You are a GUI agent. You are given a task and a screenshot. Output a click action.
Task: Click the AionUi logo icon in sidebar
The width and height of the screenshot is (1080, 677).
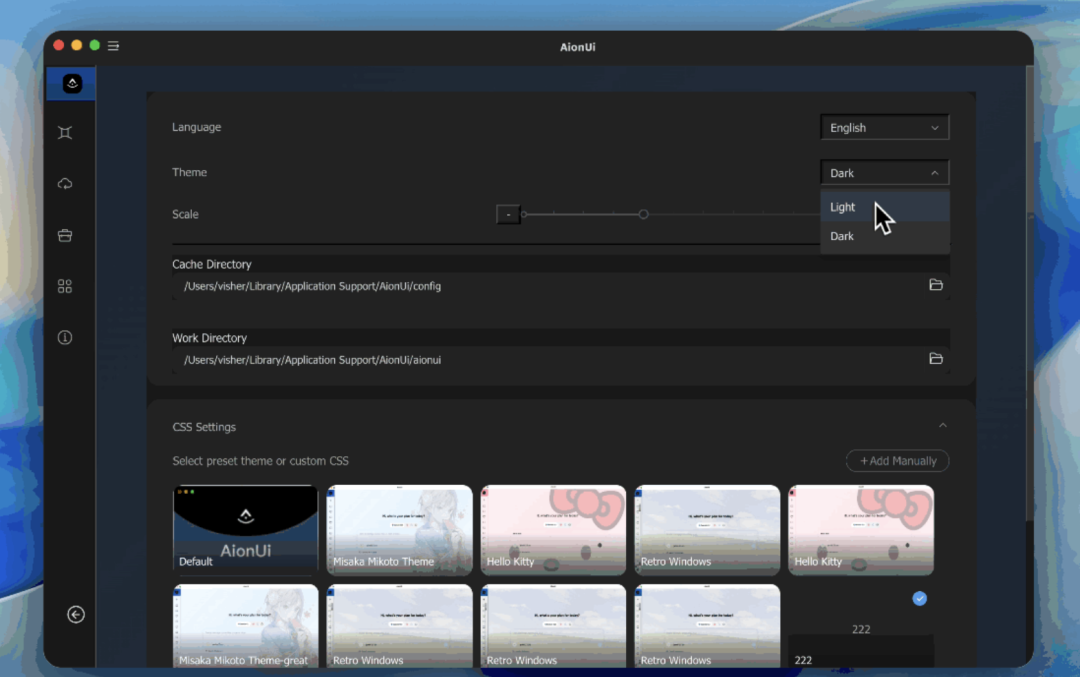[71, 84]
